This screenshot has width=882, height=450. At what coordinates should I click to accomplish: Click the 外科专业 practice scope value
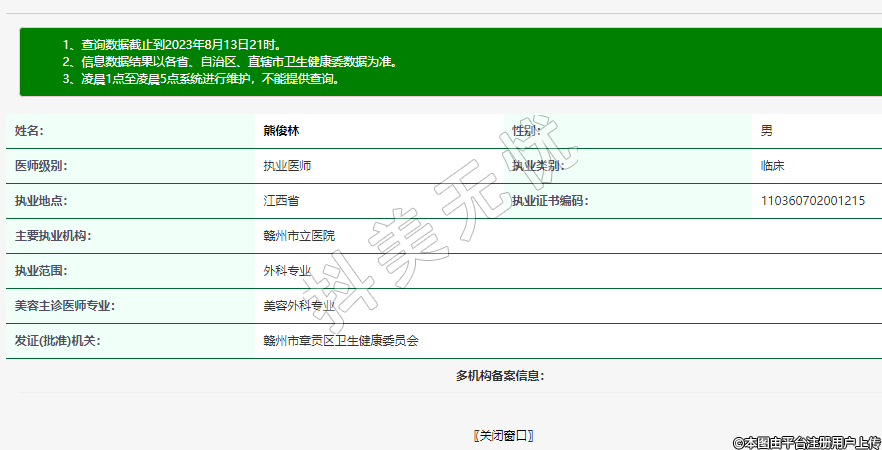click(x=287, y=271)
